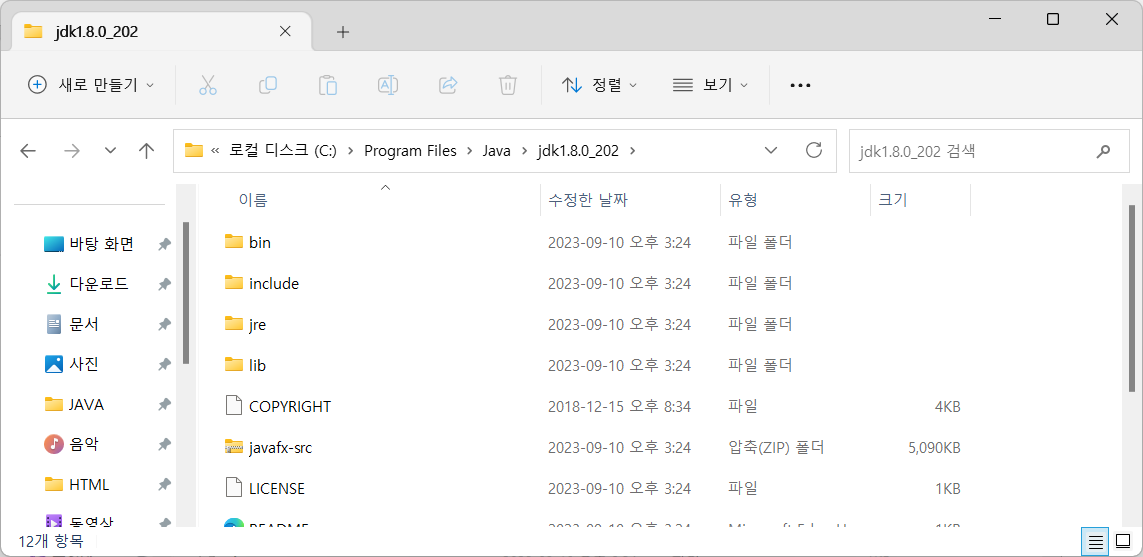Expand chevron after Java in path

click(525, 151)
